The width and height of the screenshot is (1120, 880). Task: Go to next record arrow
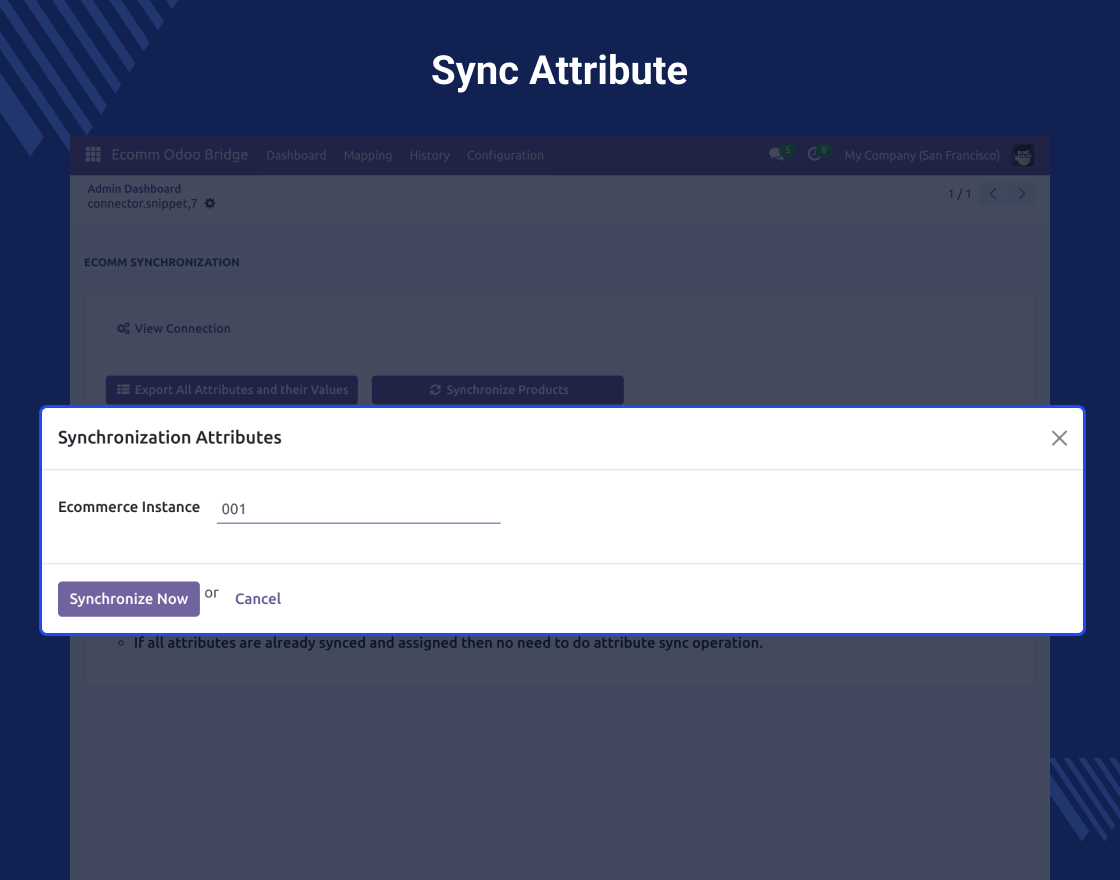pos(1021,194)
